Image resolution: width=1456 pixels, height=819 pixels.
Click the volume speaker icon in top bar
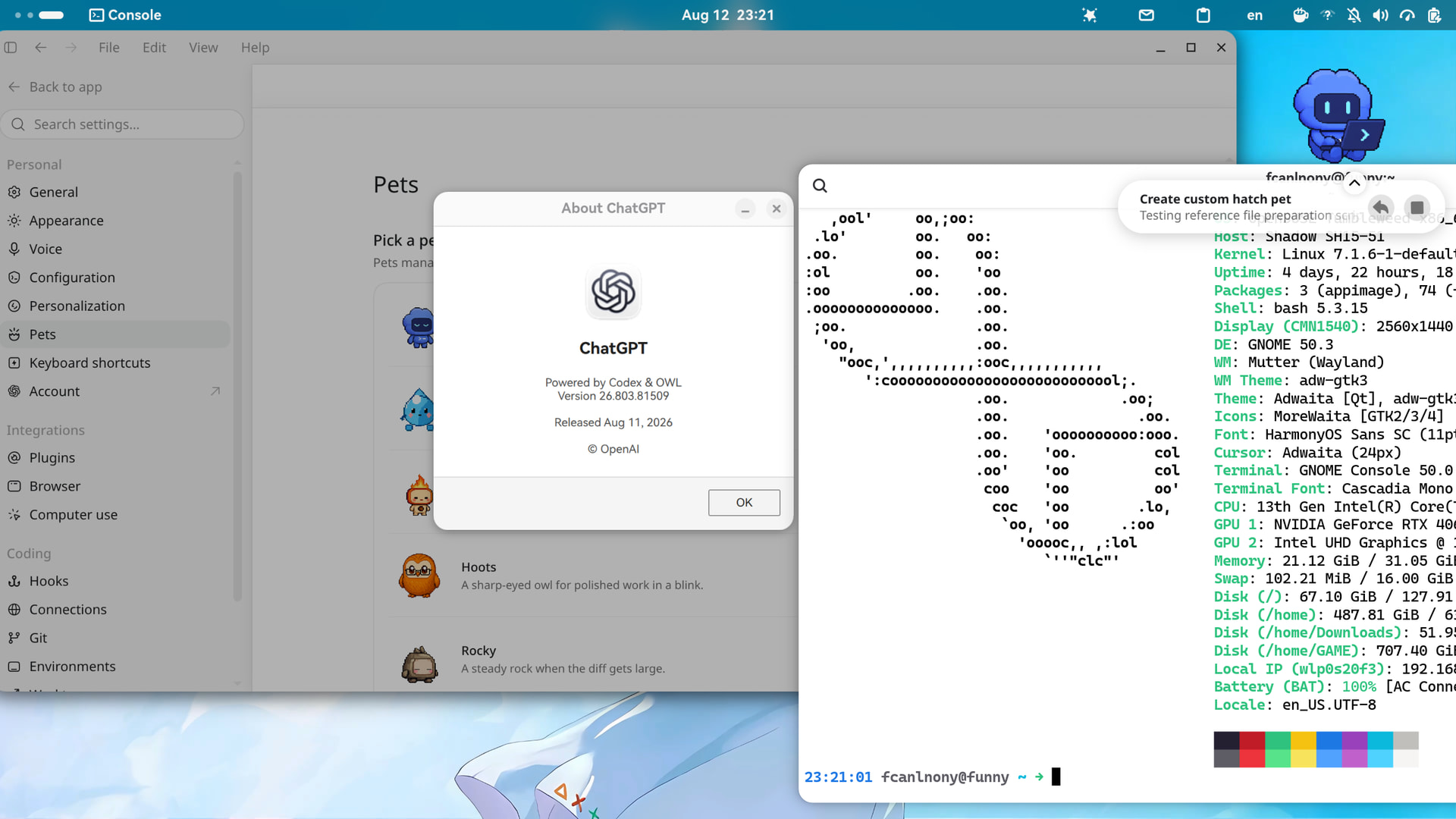(1380, 15)
